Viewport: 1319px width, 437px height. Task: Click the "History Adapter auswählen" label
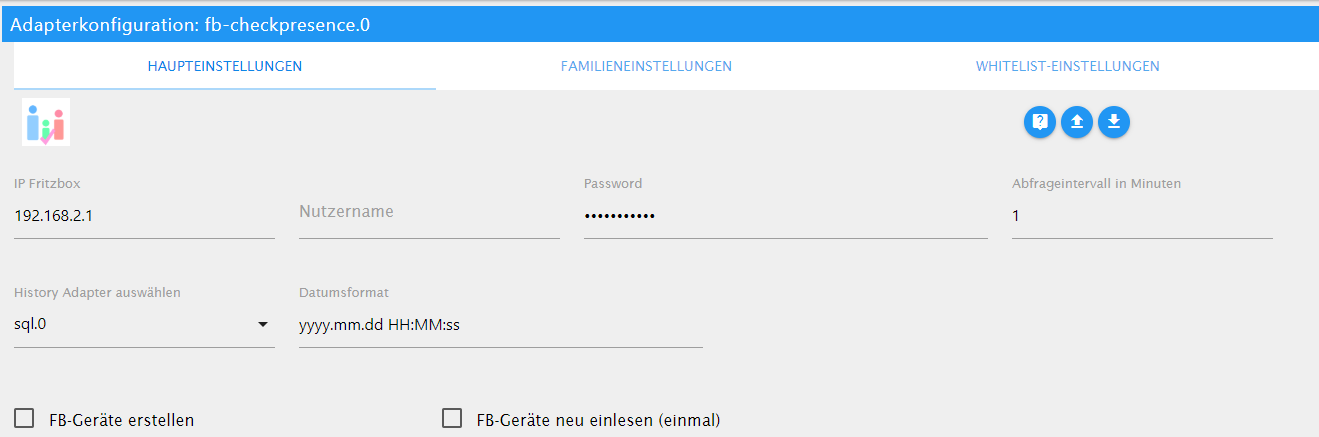[97, 293]
